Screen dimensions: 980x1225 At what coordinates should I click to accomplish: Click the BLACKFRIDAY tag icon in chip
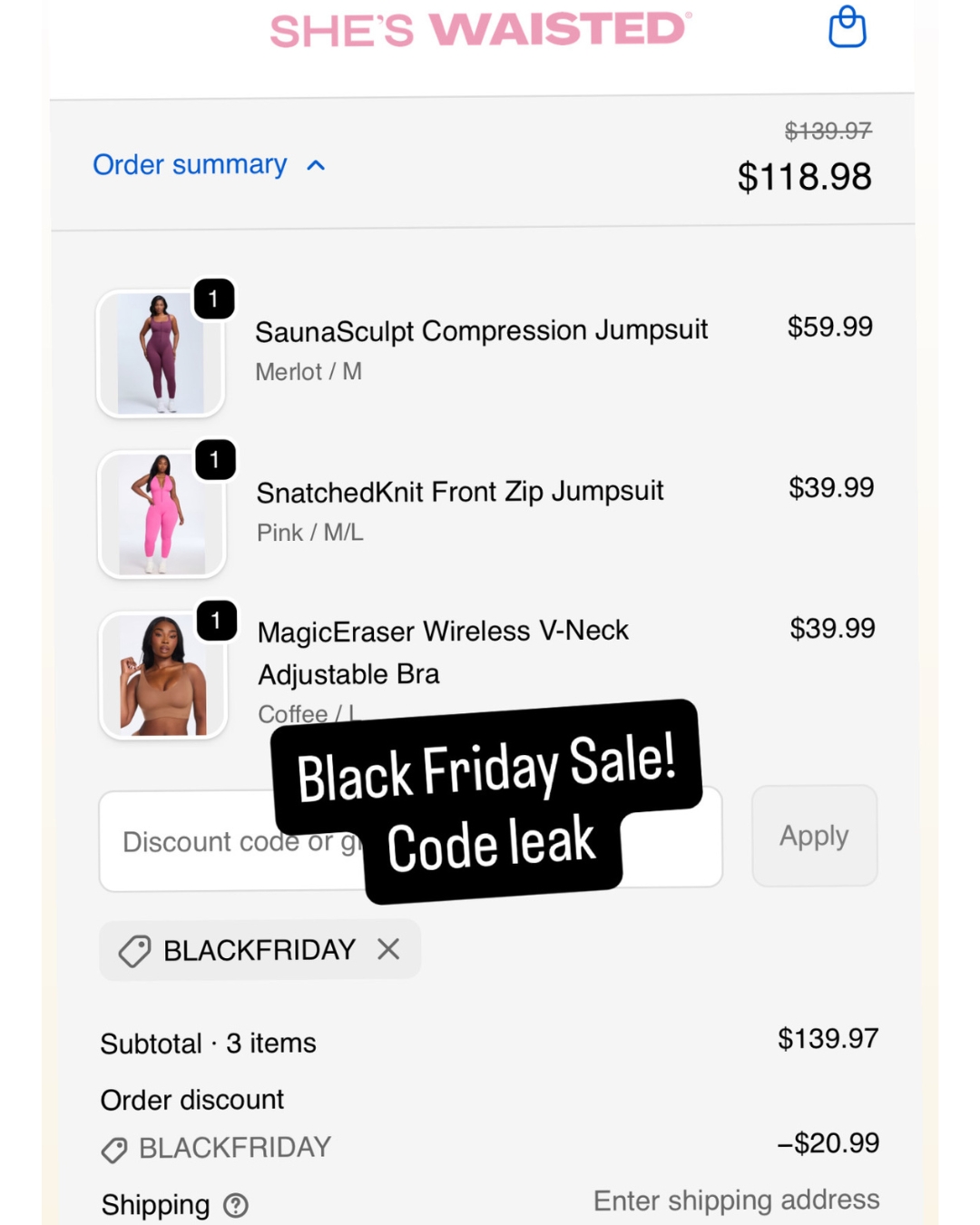pyautogui.click(x=134, y=951)
